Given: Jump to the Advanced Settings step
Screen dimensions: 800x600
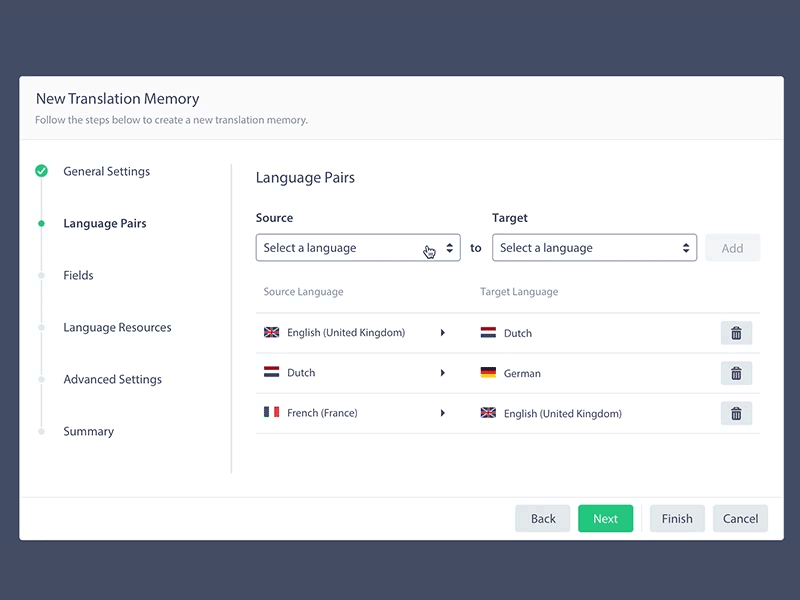Looking at the screenshot, I should pos(112,379).
